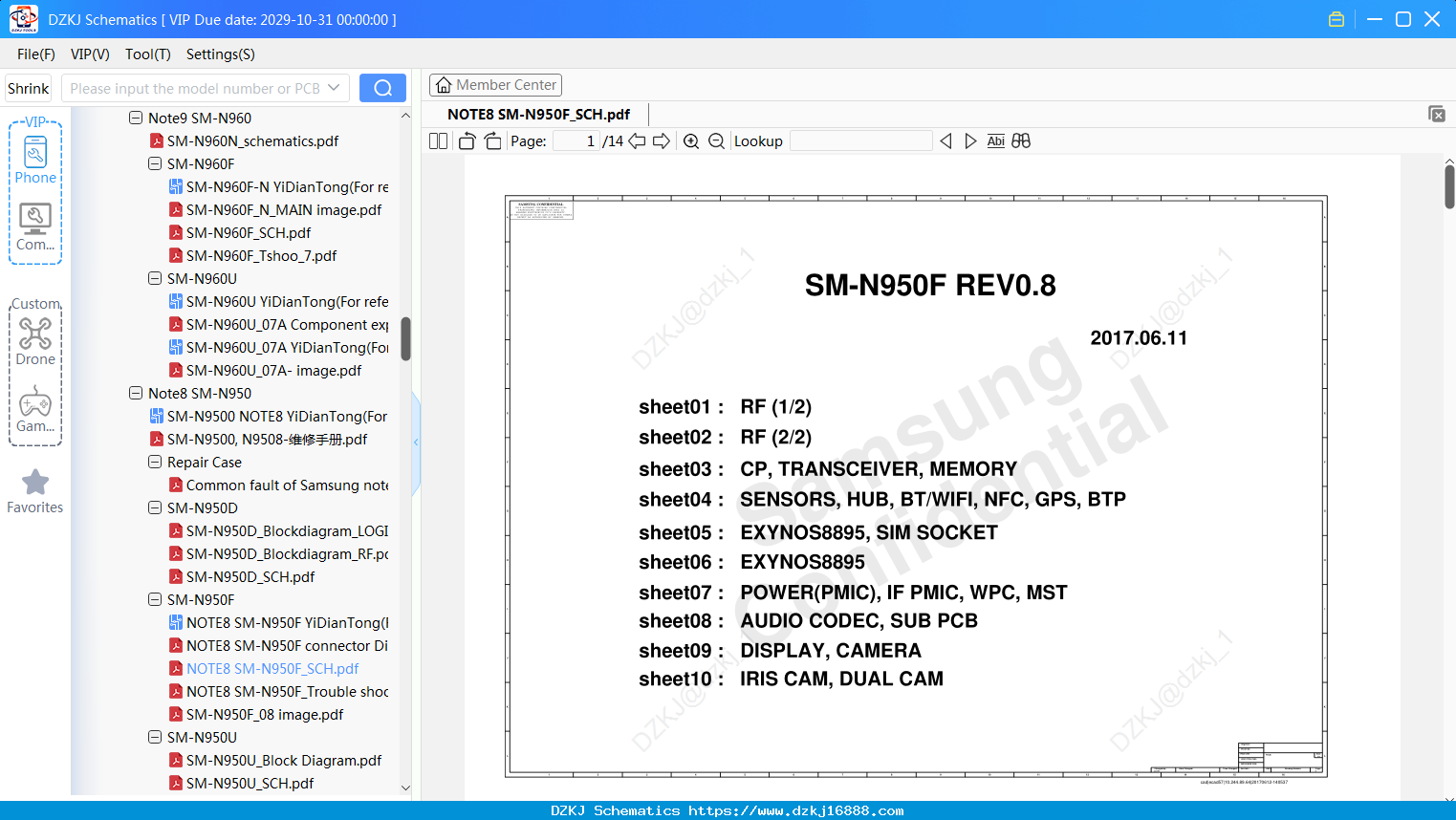Toggle the two-page layout view icon

[x=438, y=141]
